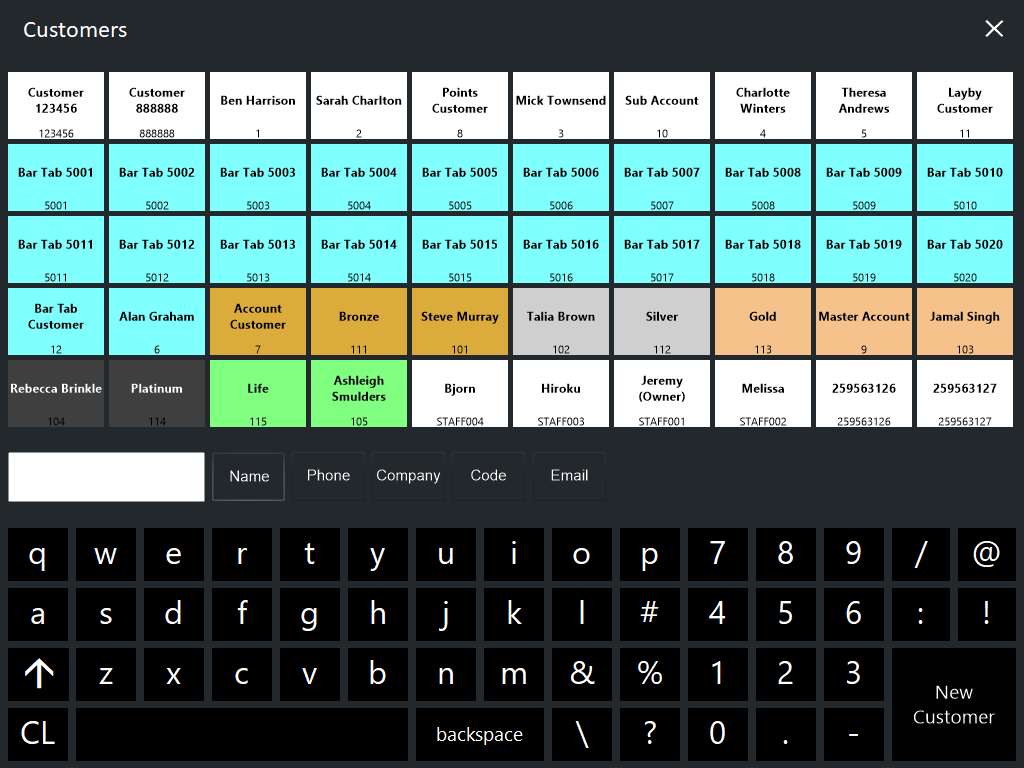This screenshot has height=768, width=1024.
Task: Select the Customer 123456 tile
Action: [56, 106]
